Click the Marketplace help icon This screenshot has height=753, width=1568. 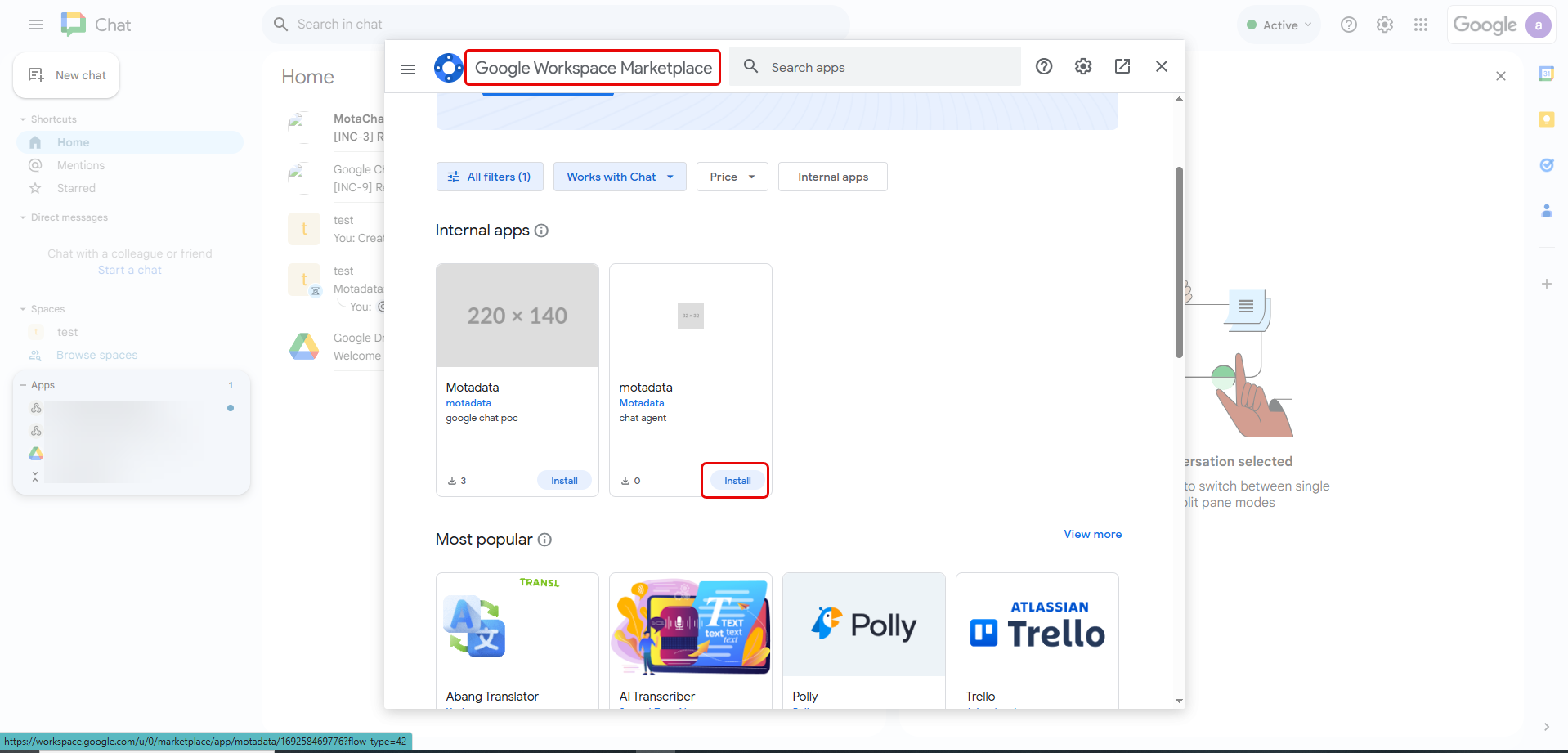pos(1043,66)
